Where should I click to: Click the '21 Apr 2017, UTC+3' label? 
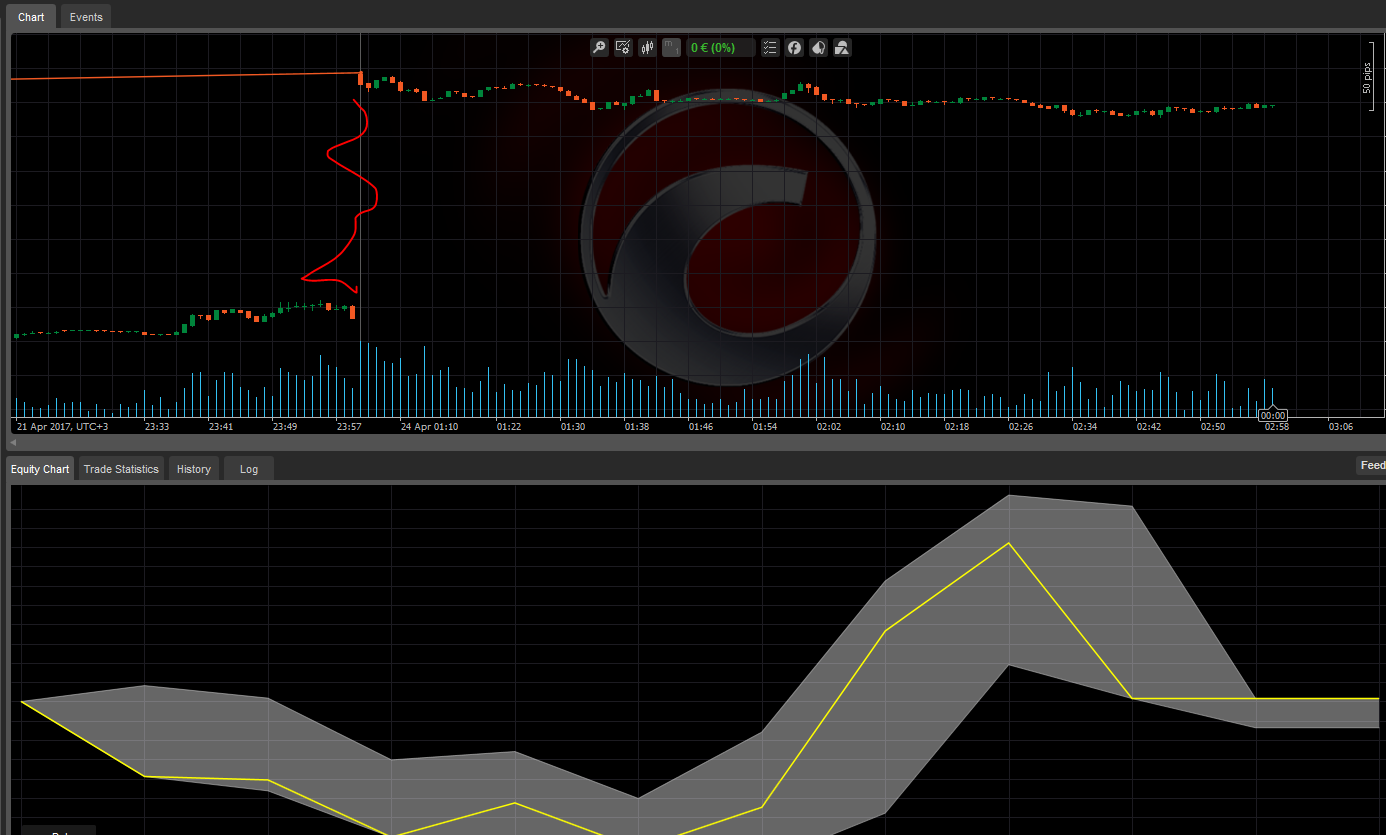coord(62,427)
